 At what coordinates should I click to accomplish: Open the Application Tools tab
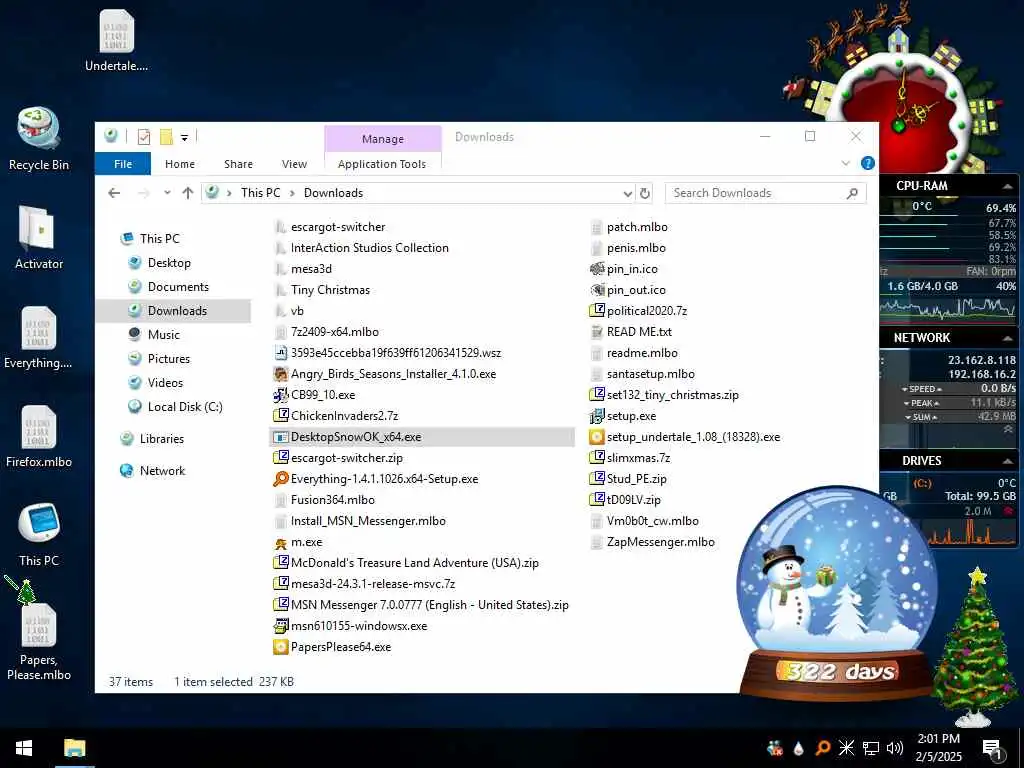(x=382, y=164)
